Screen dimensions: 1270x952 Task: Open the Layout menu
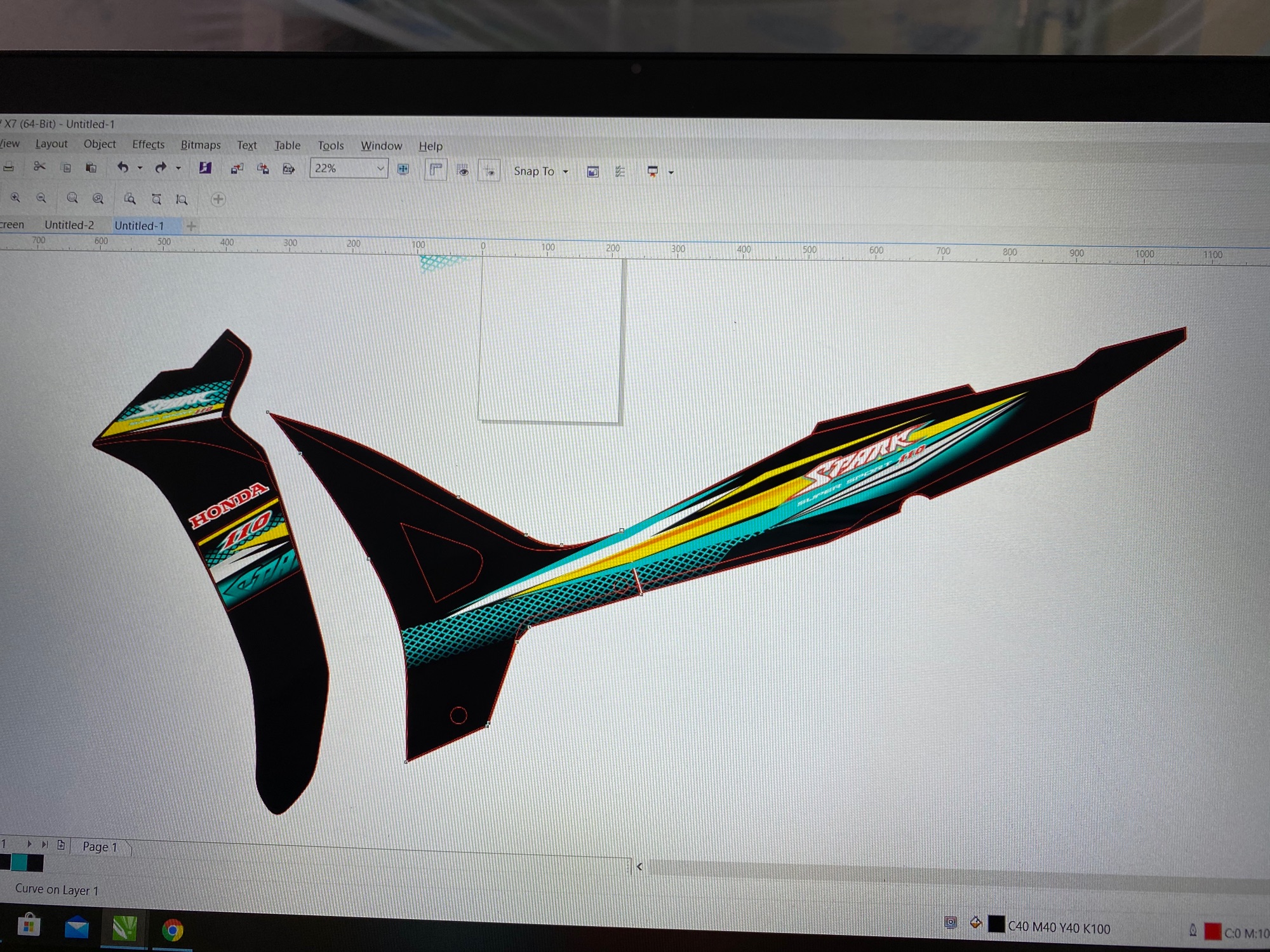51,144
